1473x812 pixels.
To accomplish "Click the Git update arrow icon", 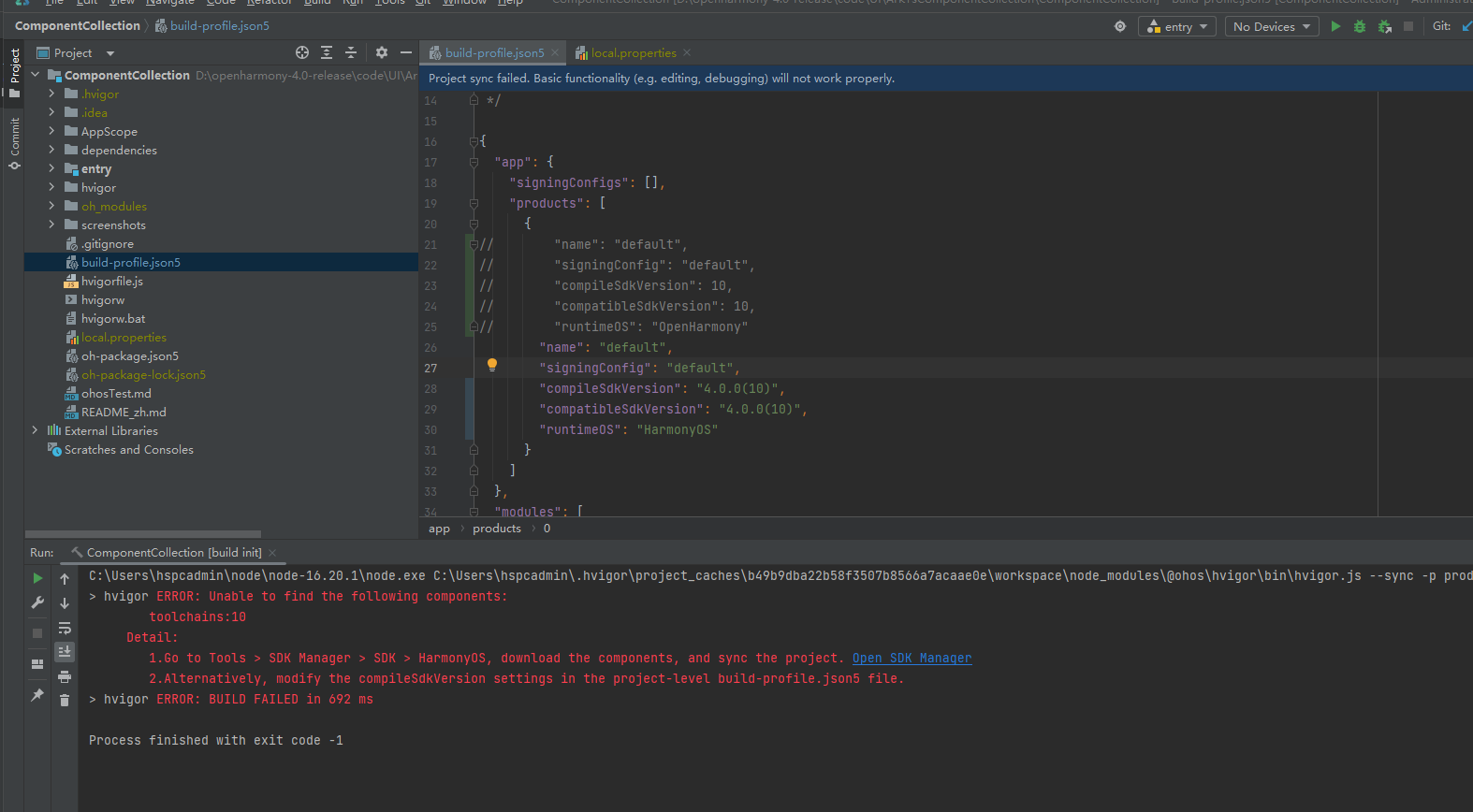I will tap(1466, 26).
